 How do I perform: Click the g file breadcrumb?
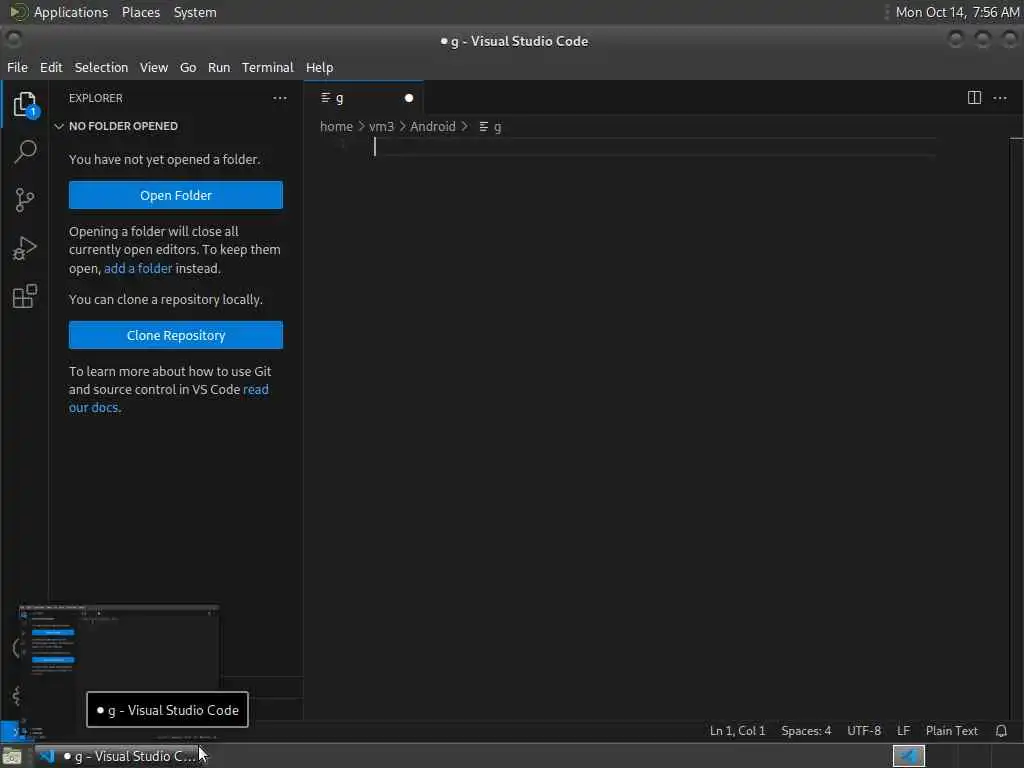click(490, 127)
